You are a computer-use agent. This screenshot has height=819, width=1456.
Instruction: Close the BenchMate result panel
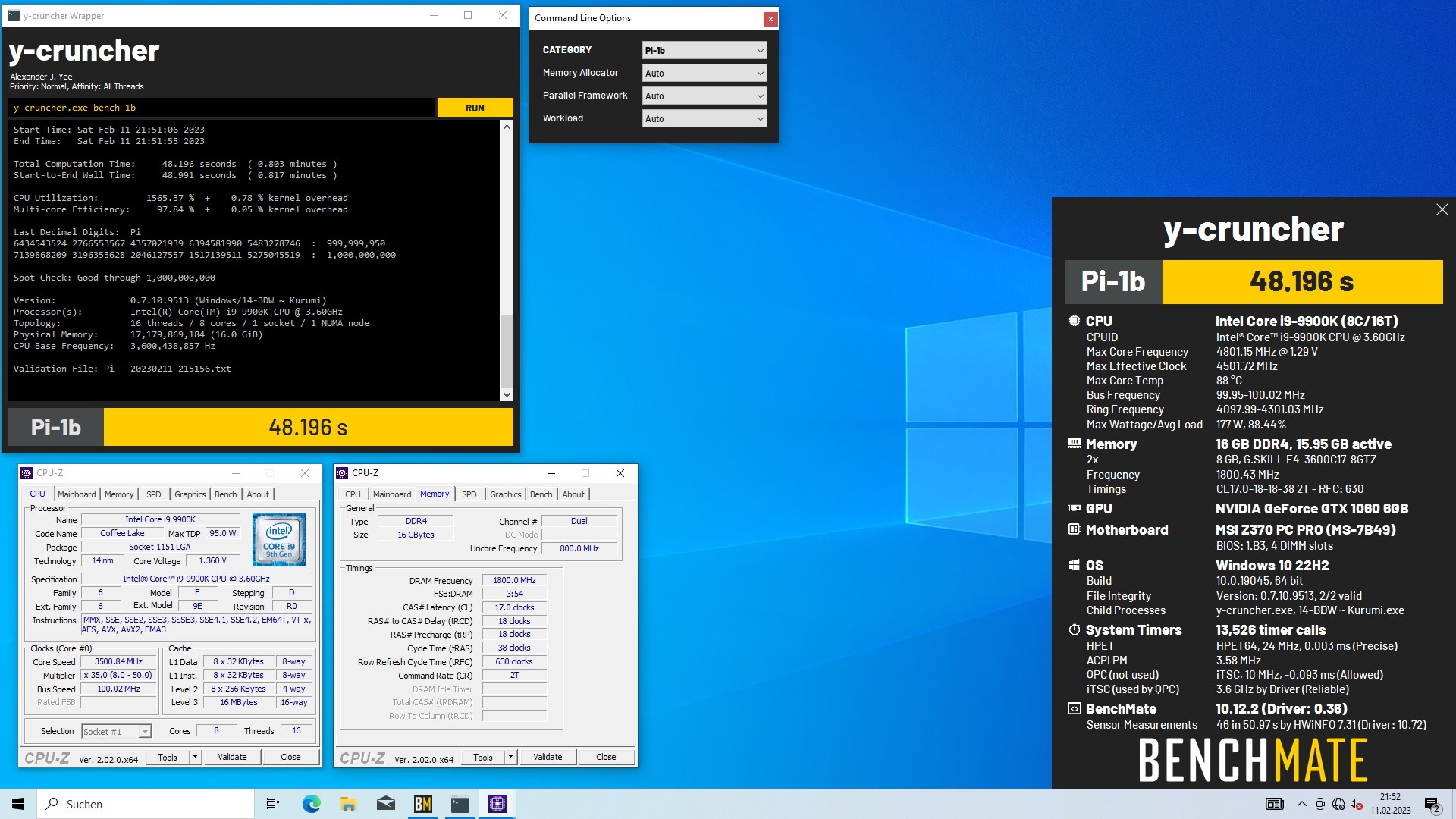coord(1442,209)
